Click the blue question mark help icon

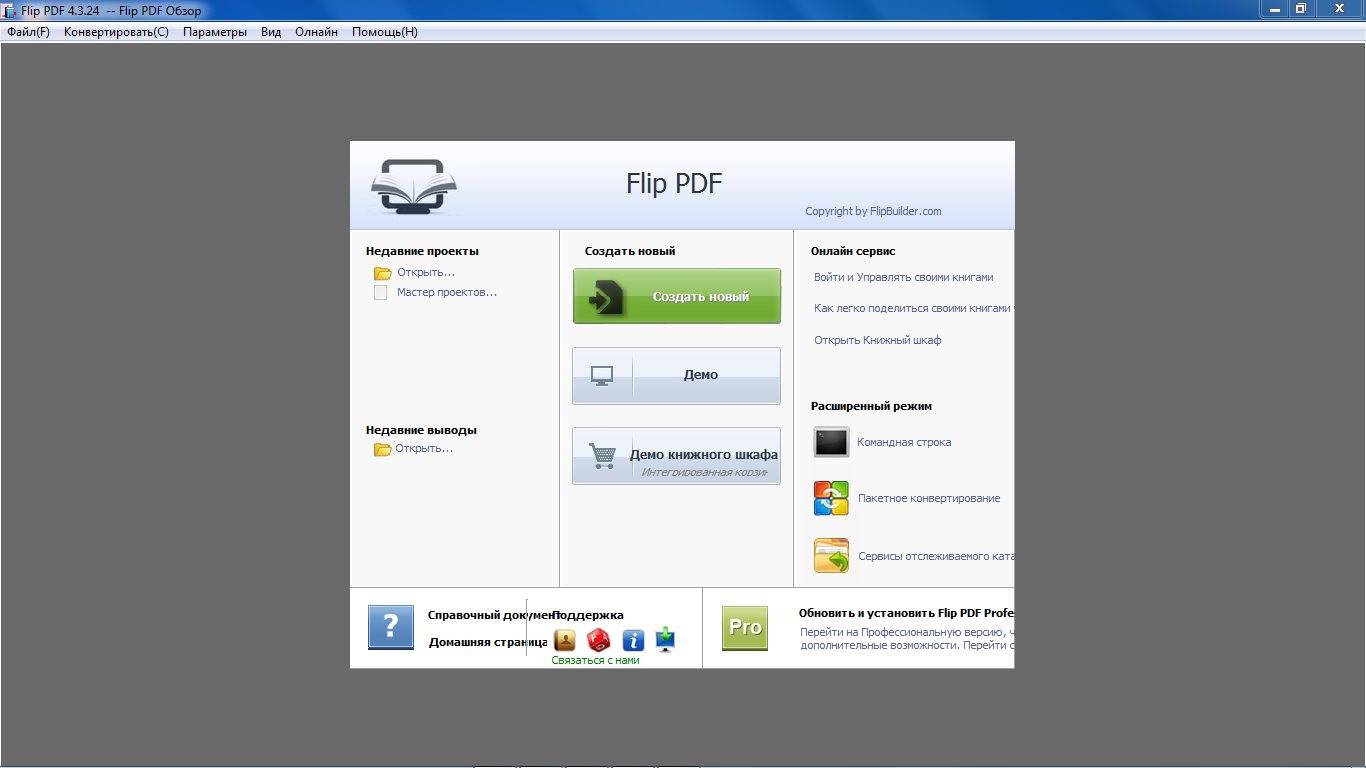pos(390,627)
